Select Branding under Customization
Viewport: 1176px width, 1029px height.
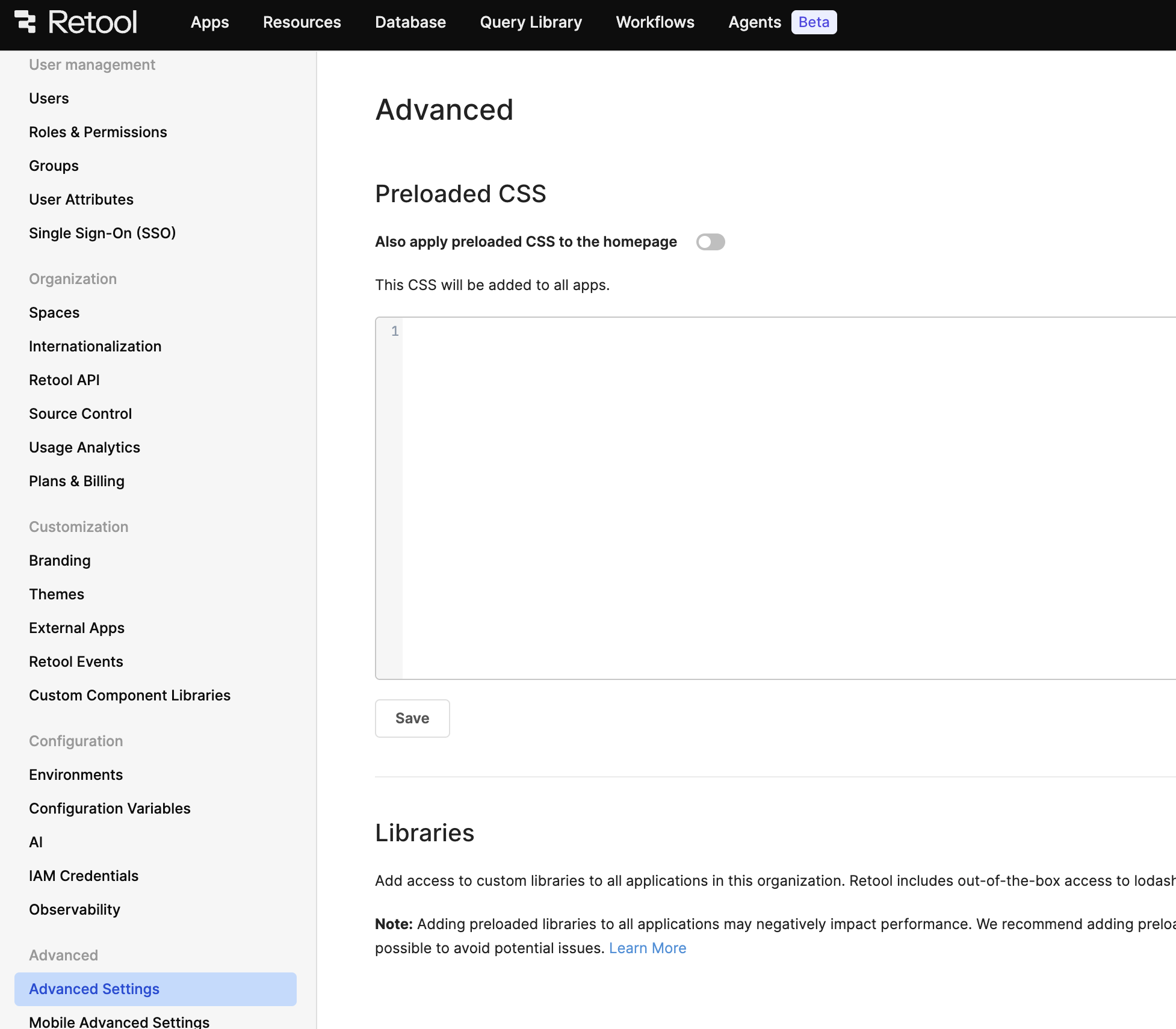pos(60,560)
